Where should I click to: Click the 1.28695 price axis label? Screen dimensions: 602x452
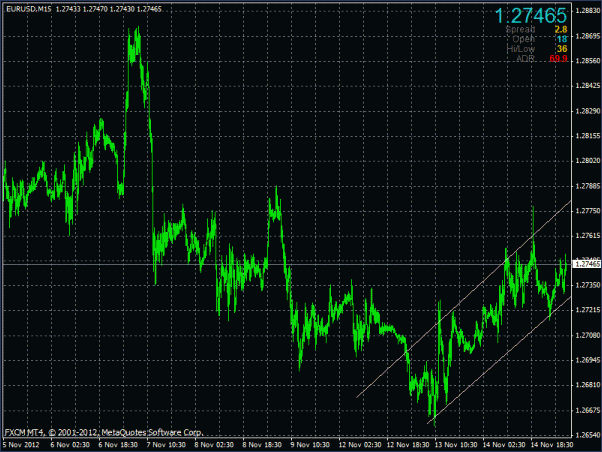coord(588,36)
